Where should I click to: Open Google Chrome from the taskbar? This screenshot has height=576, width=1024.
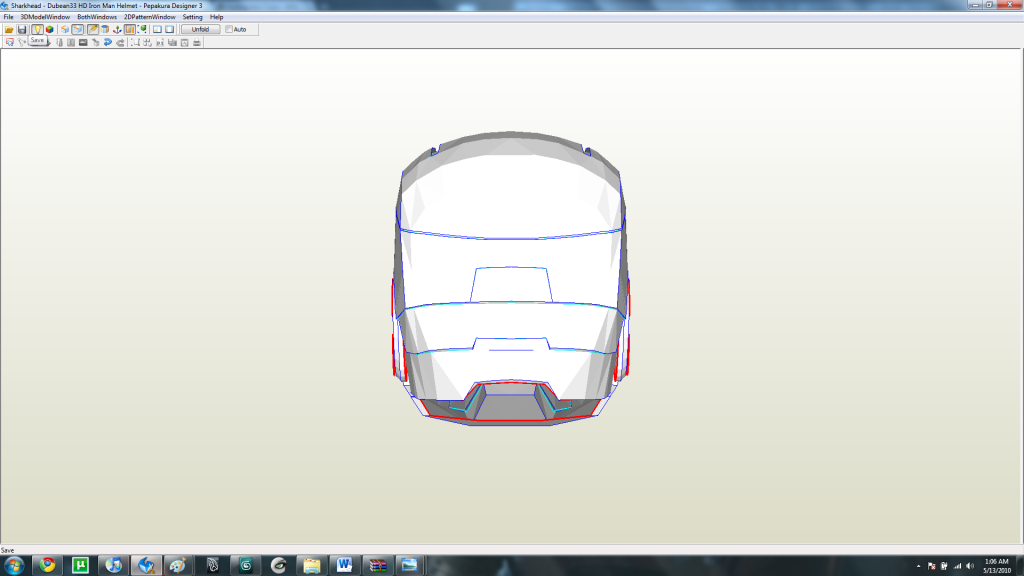pos(47,566)
